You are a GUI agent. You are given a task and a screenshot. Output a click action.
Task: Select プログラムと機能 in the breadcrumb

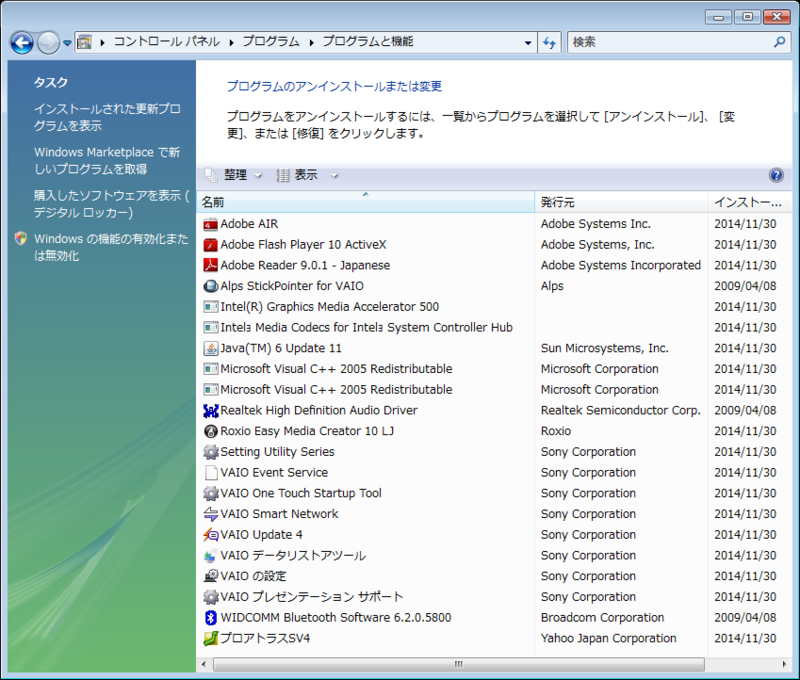(368, 42)
